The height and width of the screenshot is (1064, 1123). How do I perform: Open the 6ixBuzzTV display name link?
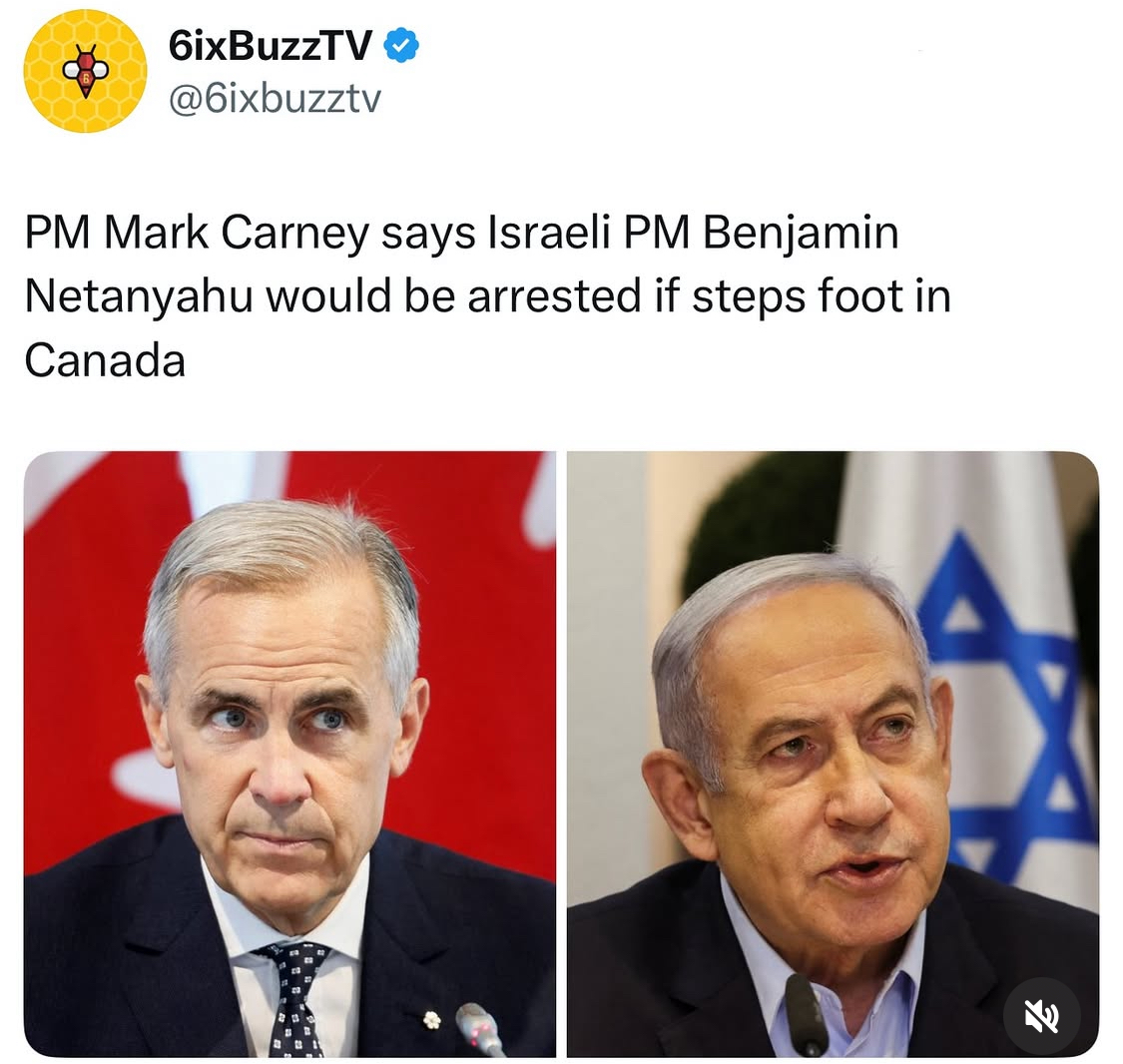pos(270,46)
